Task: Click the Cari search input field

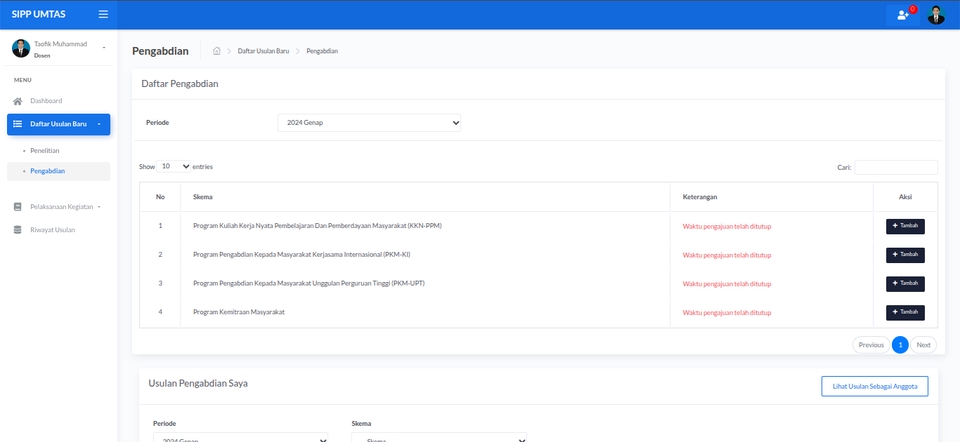Action: click(x=896, y=167)
